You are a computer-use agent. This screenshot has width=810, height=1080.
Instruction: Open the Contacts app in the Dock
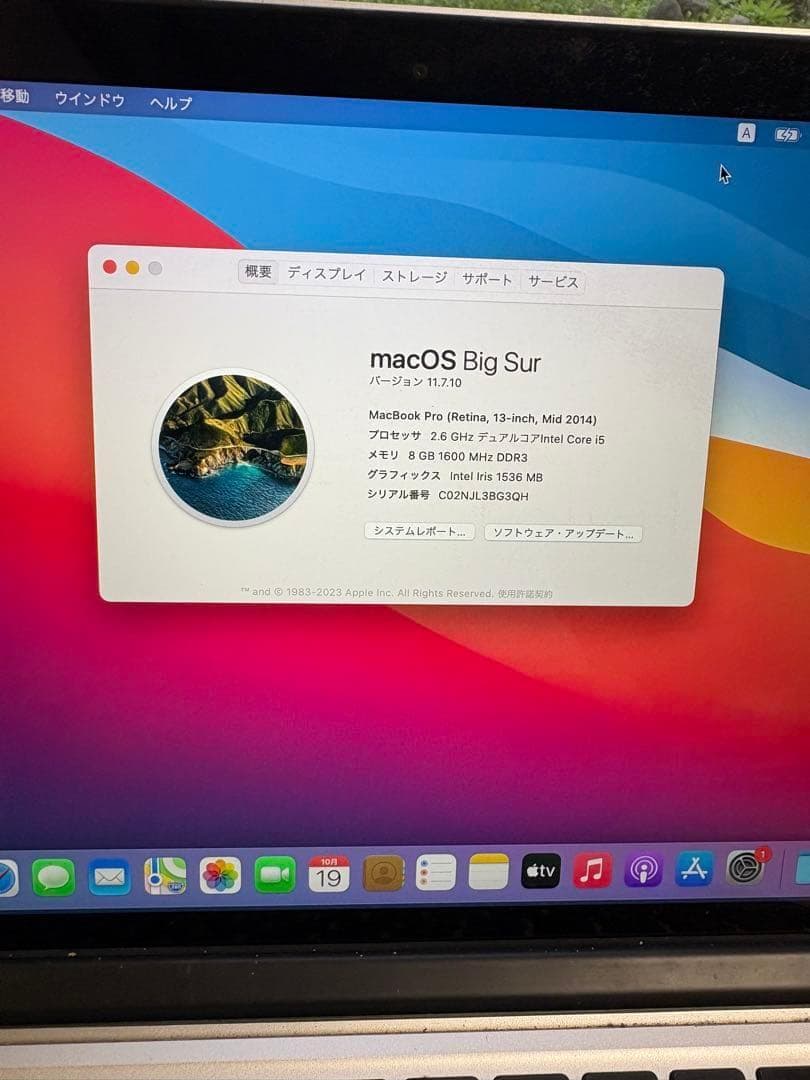[383, 873]
